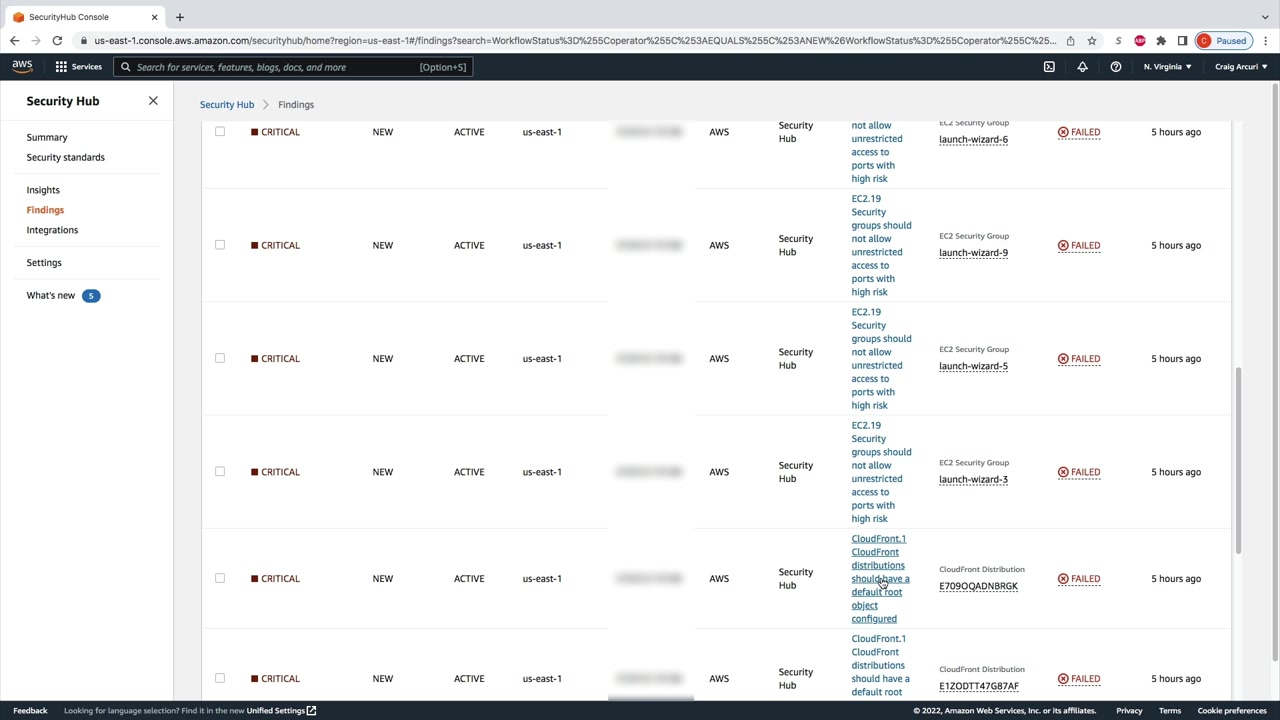This screenshot has width=1280, height=720.
Task: Open Insights in the side navigation
Action: pyautogui.click(x=43, y=190)
